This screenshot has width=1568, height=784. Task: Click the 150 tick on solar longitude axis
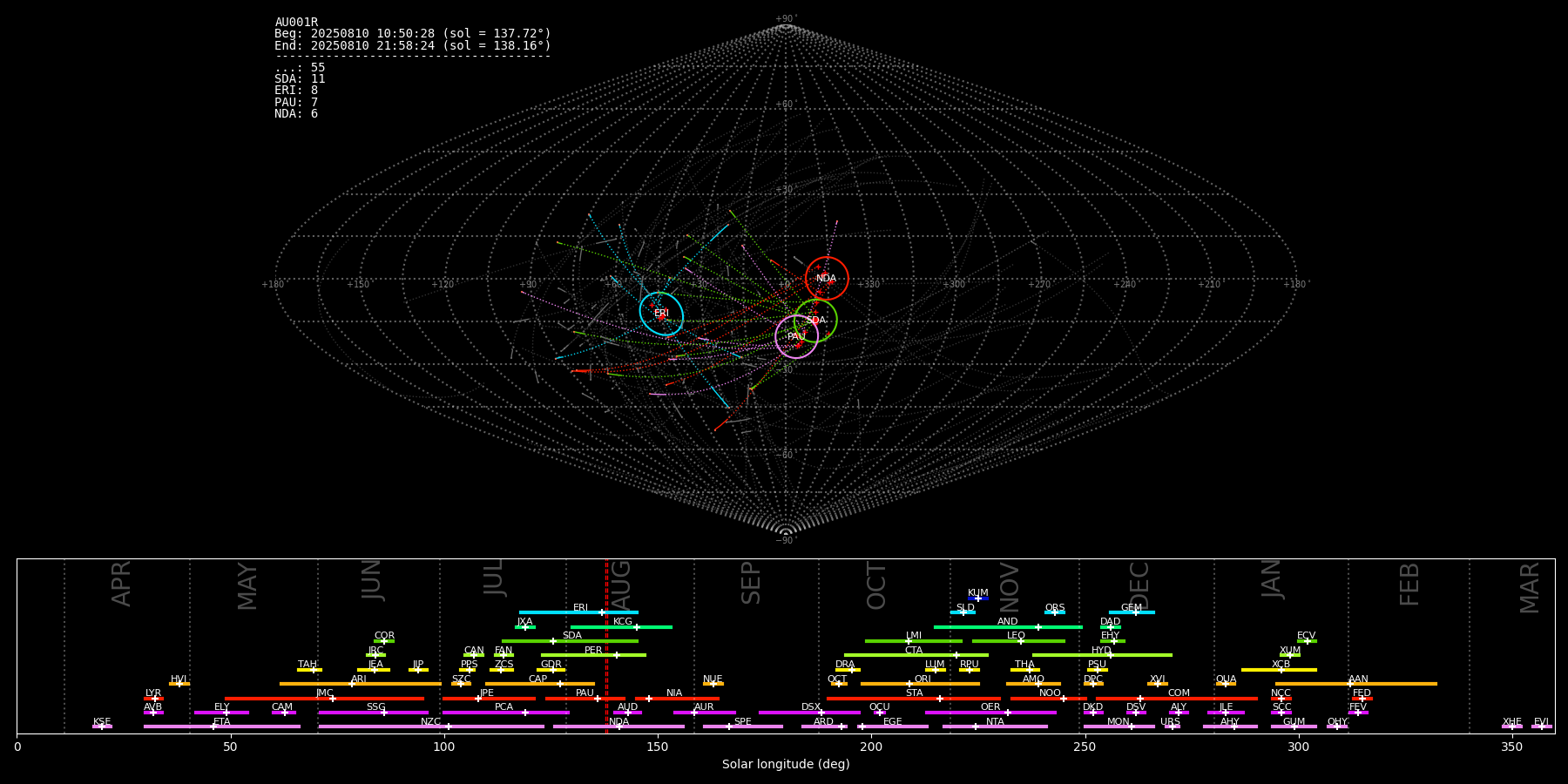[658, 747]
